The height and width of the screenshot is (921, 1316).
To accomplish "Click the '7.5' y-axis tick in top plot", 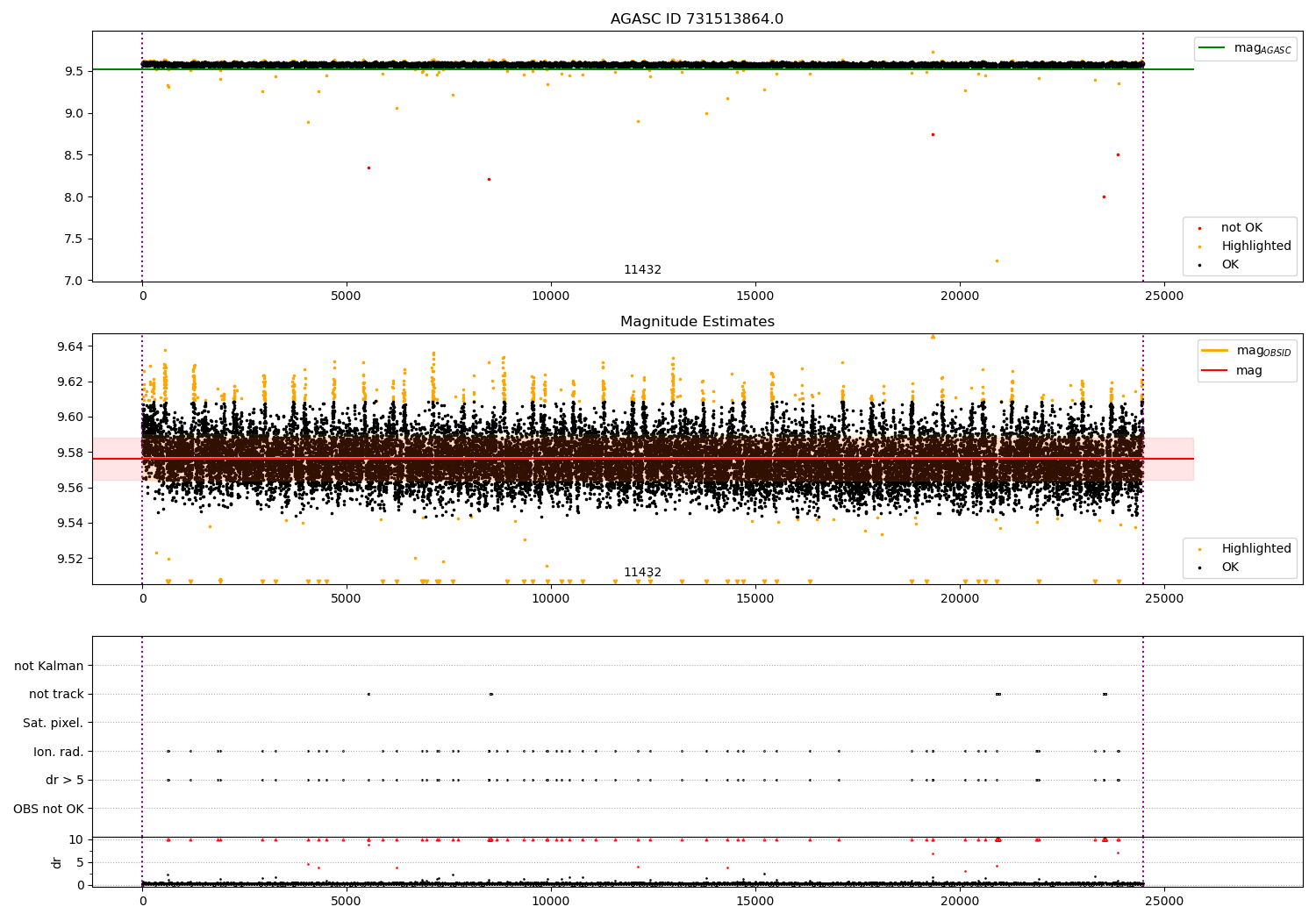I will pos(75,239).
